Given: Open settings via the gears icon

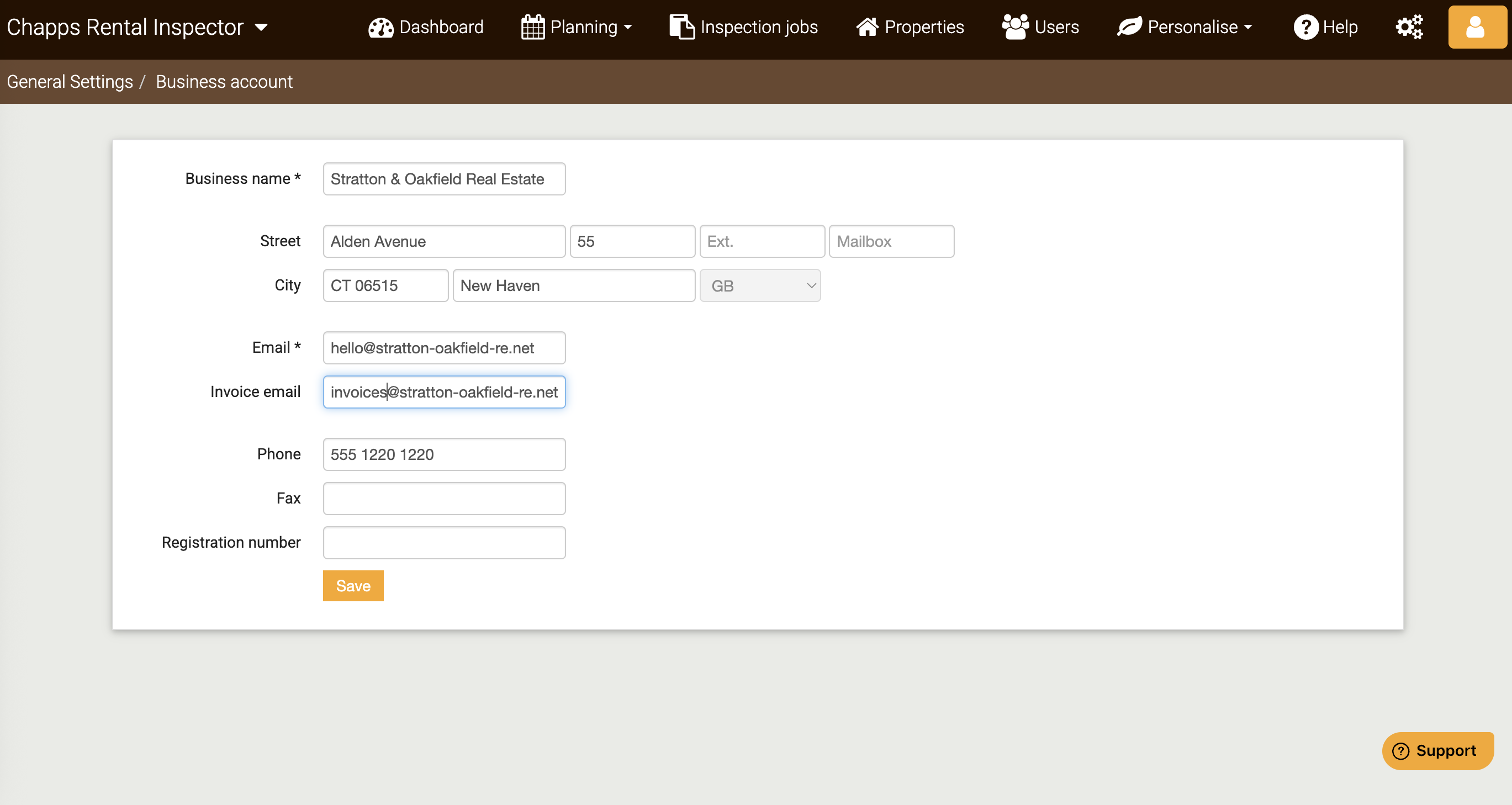Looking at the screenshot, I should 1409,27.
